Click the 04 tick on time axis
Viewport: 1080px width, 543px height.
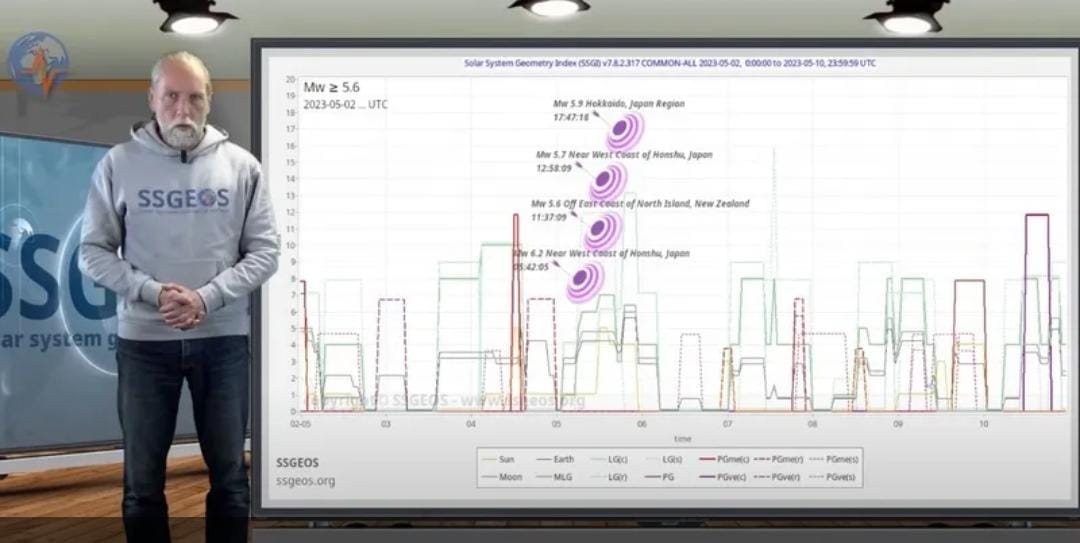tap(471, 424)
